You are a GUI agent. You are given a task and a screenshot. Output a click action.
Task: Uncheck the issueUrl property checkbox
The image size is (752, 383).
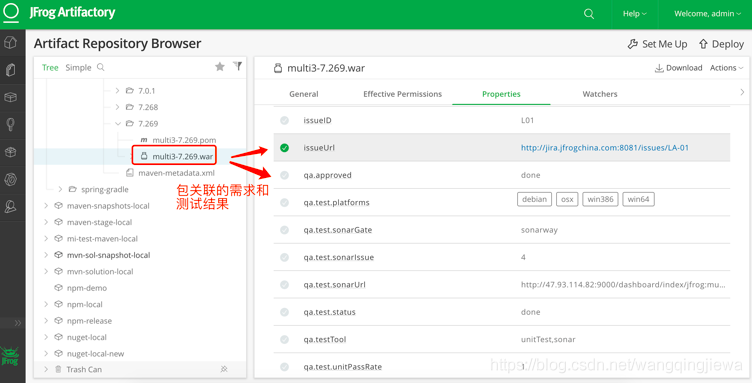(284, 148)
